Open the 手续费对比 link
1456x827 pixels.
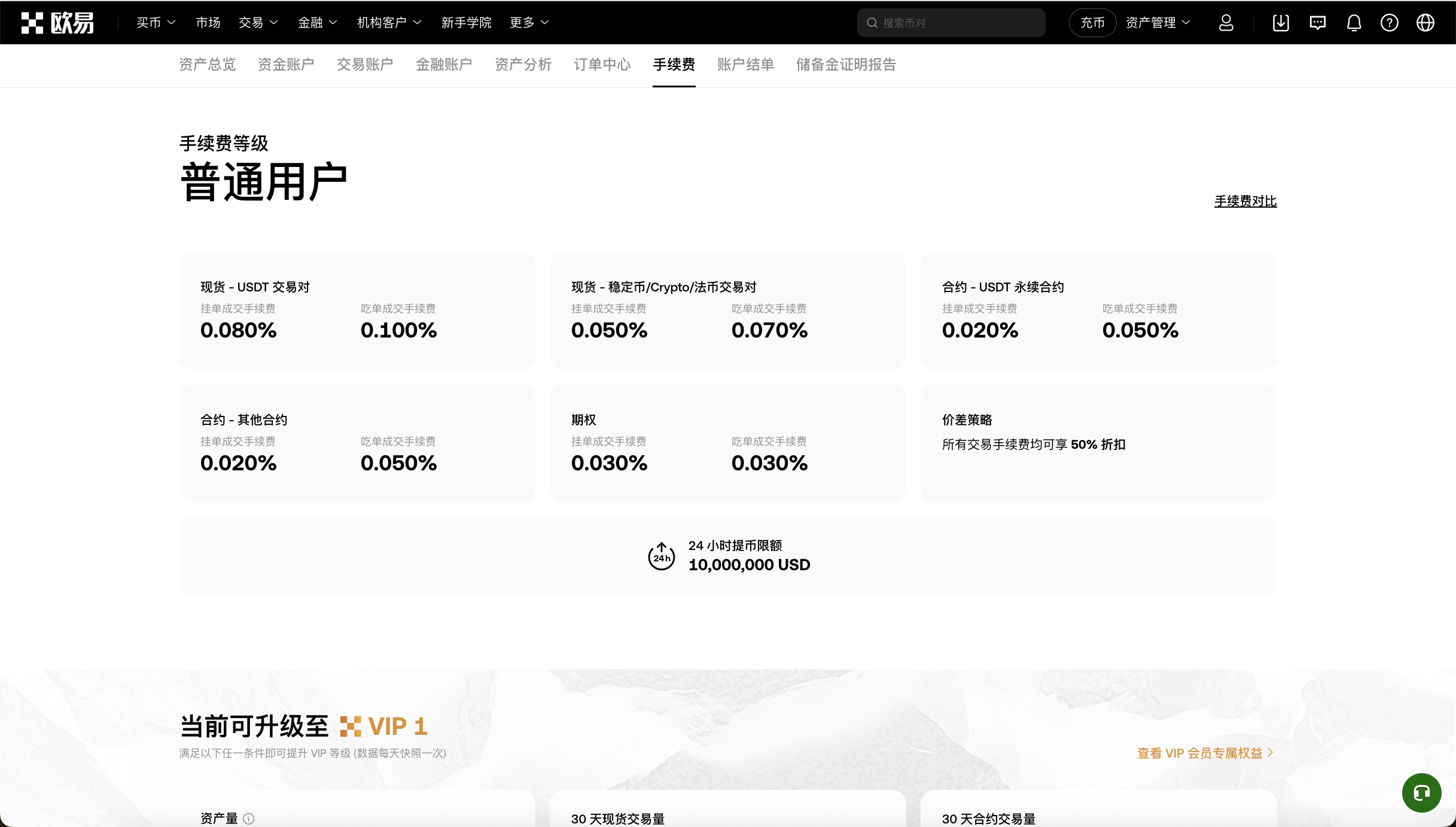pos(1245,202)
